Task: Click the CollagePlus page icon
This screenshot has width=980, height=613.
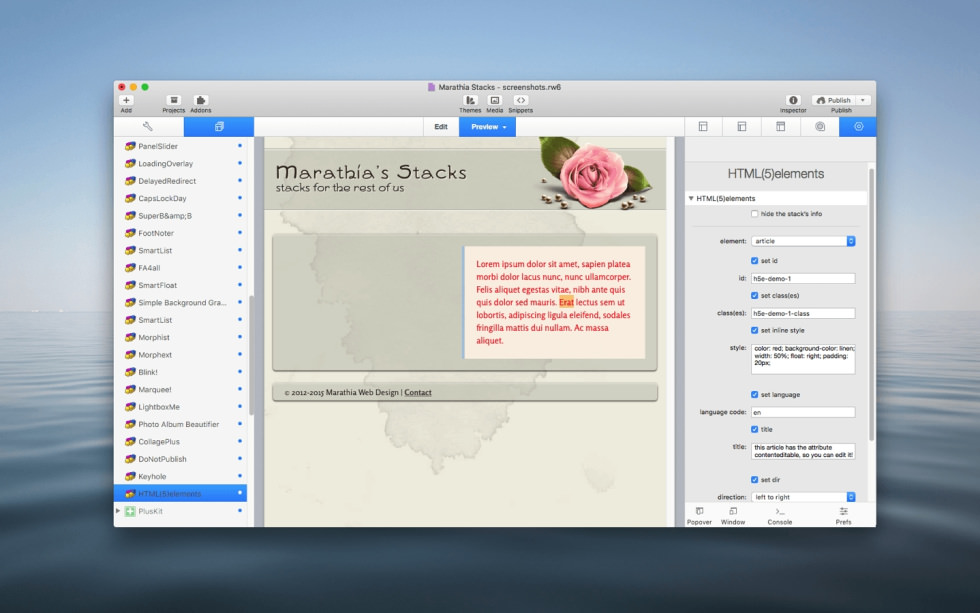Action: [x=130, y=441]
